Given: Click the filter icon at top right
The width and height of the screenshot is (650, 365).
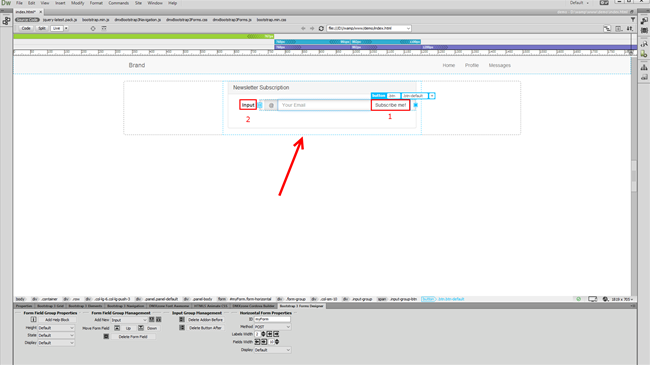Looking at the screenshot, I should 633,19.
